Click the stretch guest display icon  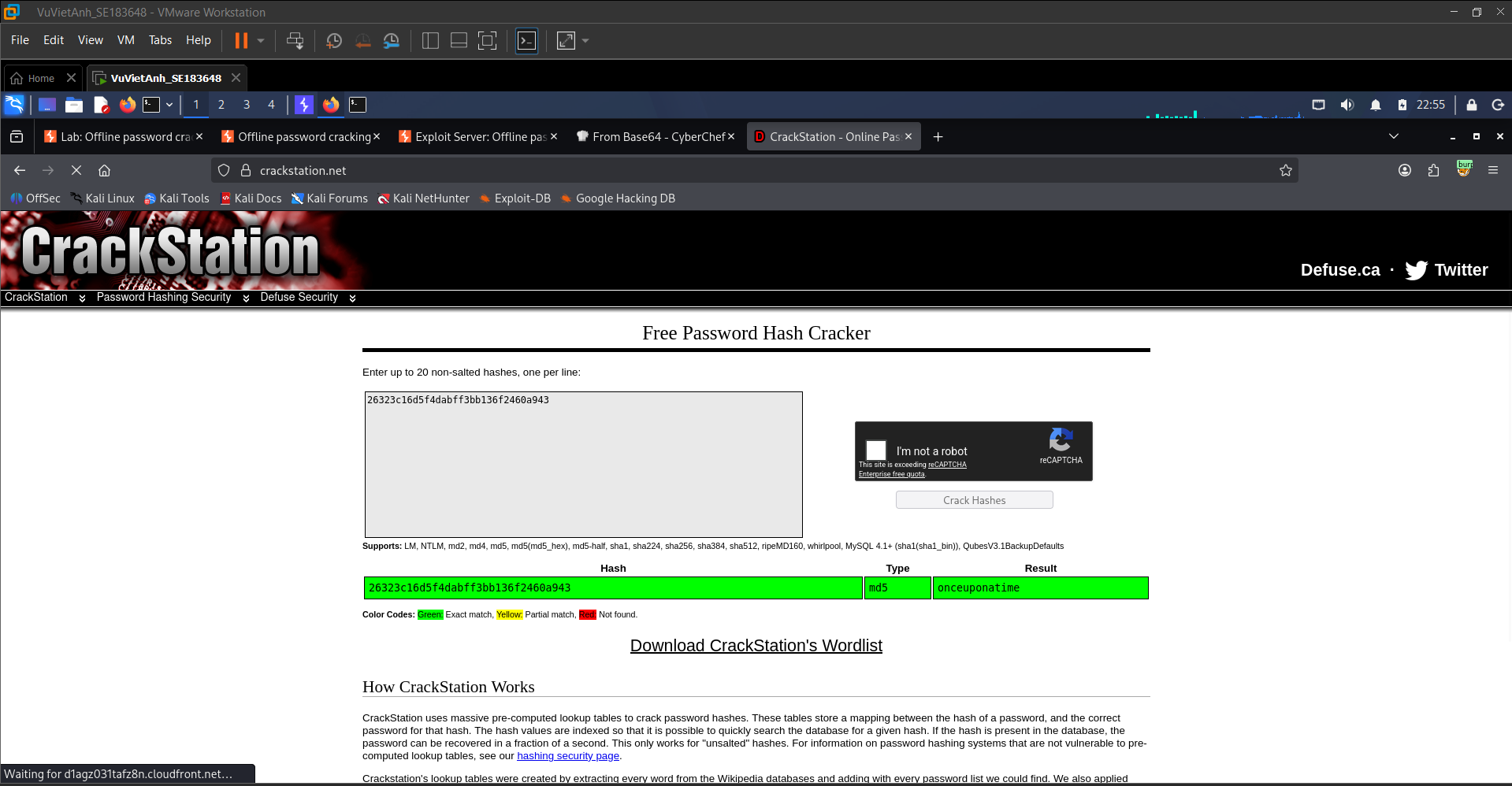[566, 40]
